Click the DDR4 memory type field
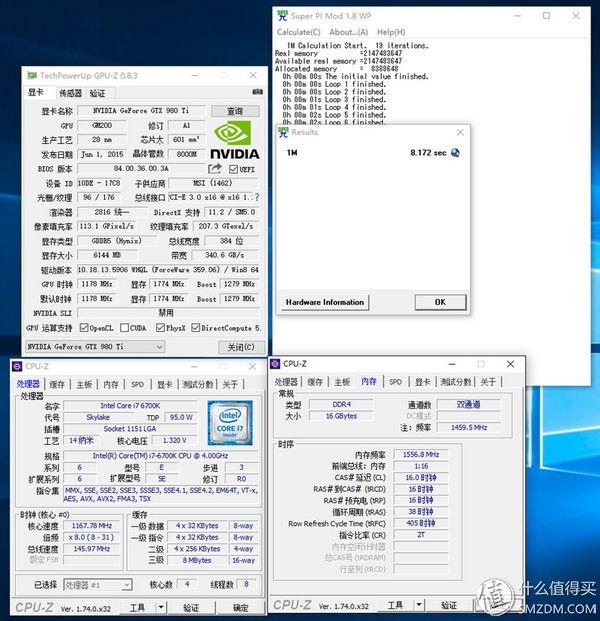The height and width of the screenshot is (621, 600). pos(341,404)
